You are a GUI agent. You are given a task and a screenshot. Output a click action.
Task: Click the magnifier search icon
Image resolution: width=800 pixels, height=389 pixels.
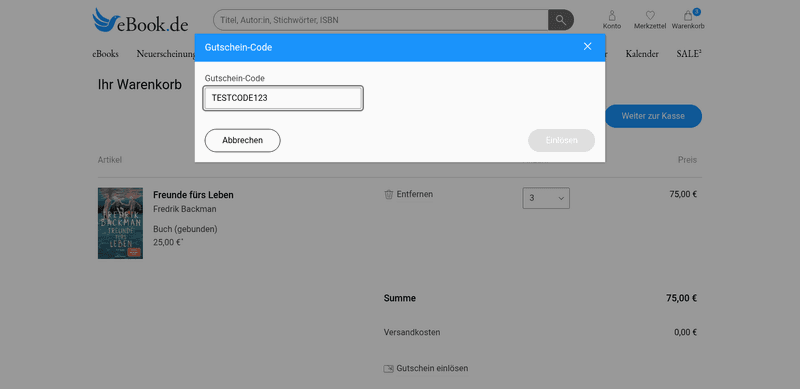(x=561, y=20)
